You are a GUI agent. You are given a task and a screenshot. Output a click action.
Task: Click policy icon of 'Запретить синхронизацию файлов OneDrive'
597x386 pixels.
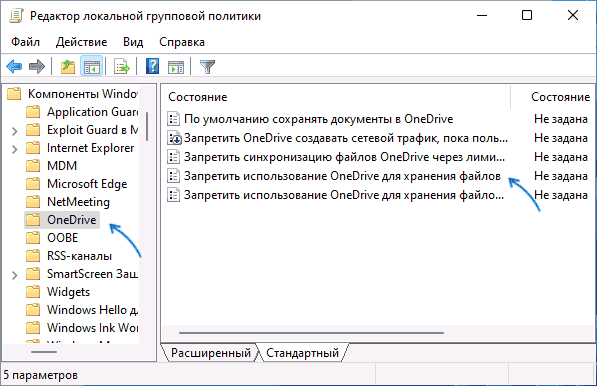(174, 157)
